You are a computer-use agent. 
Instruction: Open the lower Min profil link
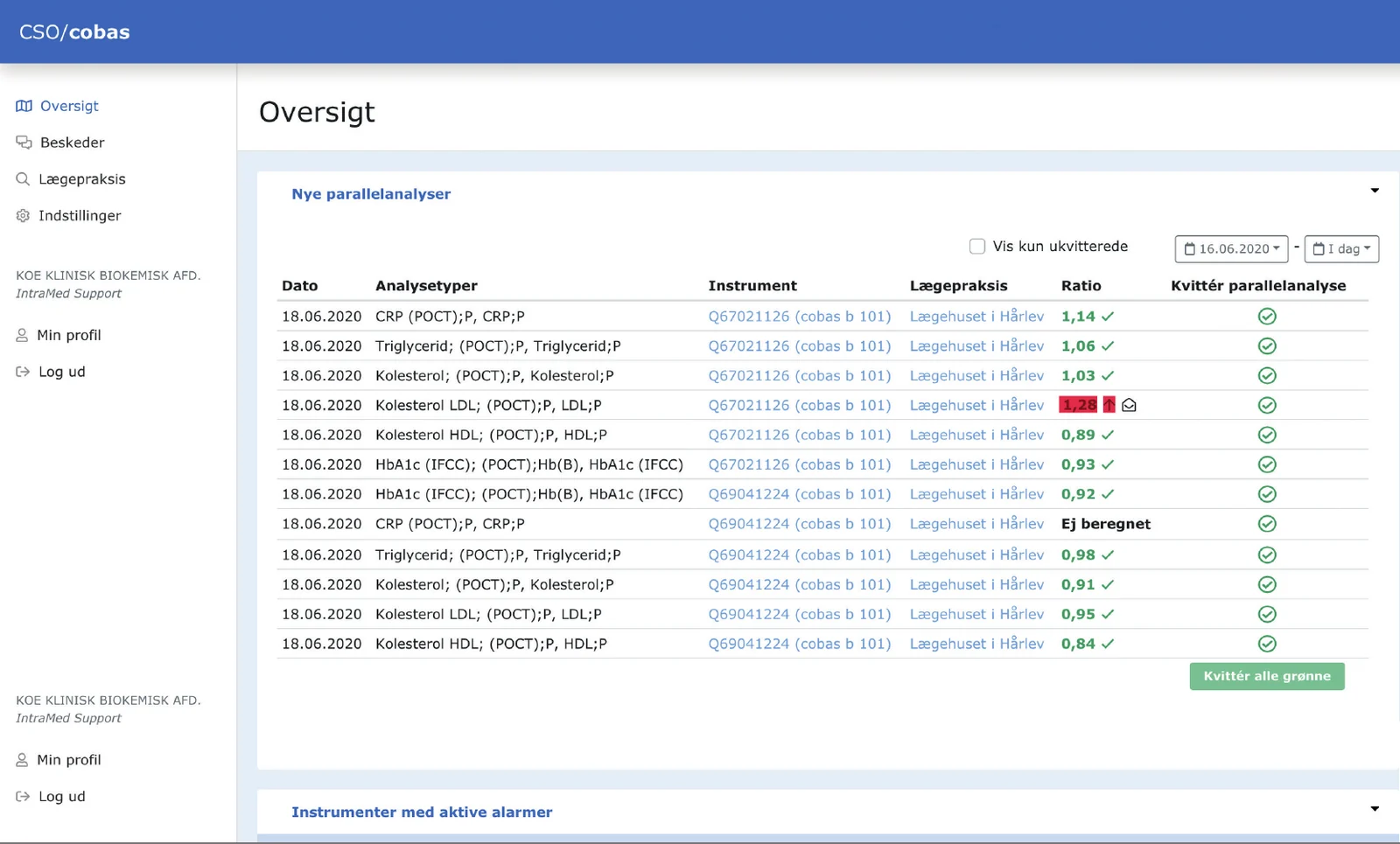click(x=59, y=760)
